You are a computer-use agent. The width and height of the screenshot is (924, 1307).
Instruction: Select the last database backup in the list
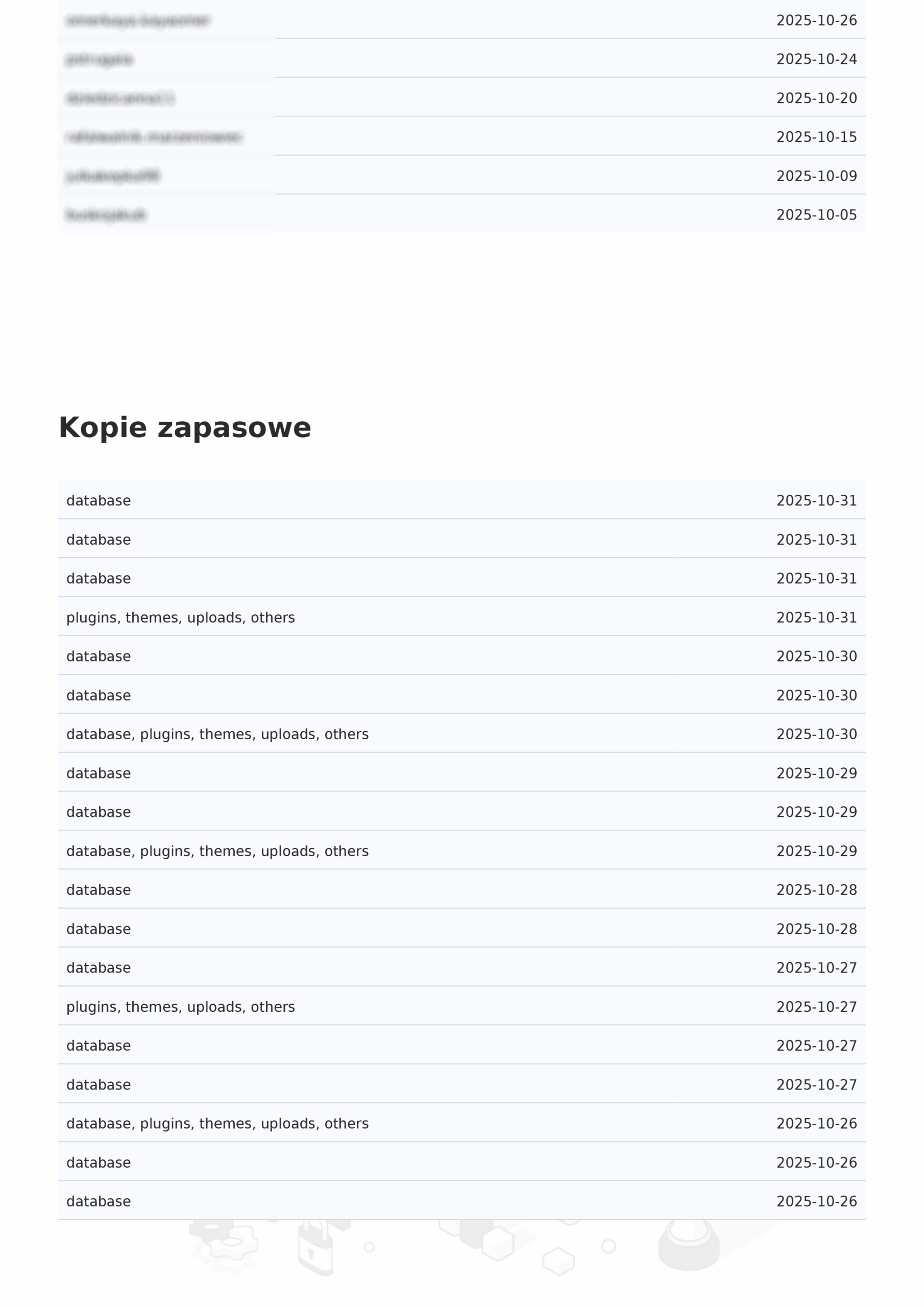(x=99, y=1201)
